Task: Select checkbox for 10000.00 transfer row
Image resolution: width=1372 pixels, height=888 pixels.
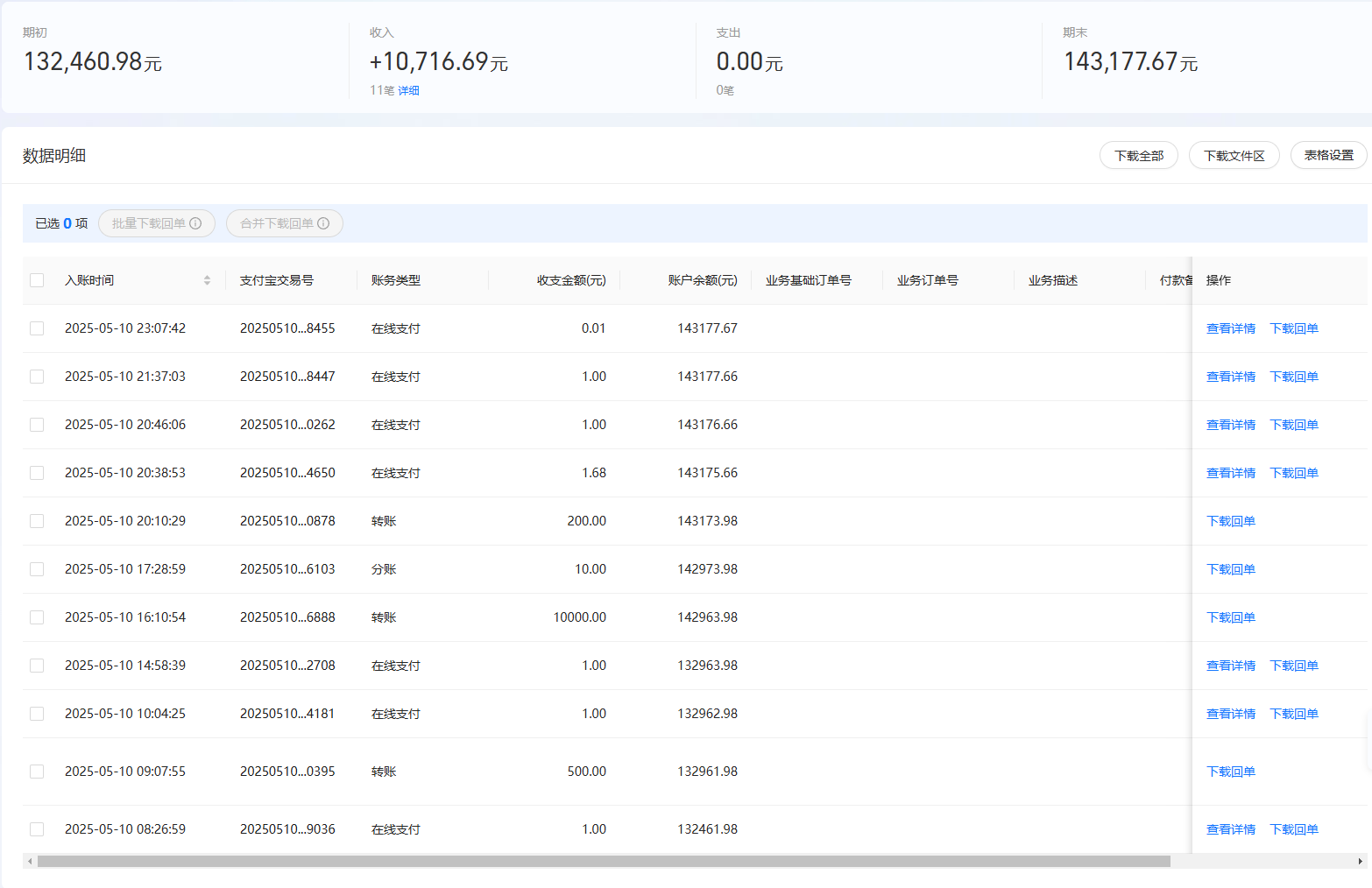Action: point(37,617)
